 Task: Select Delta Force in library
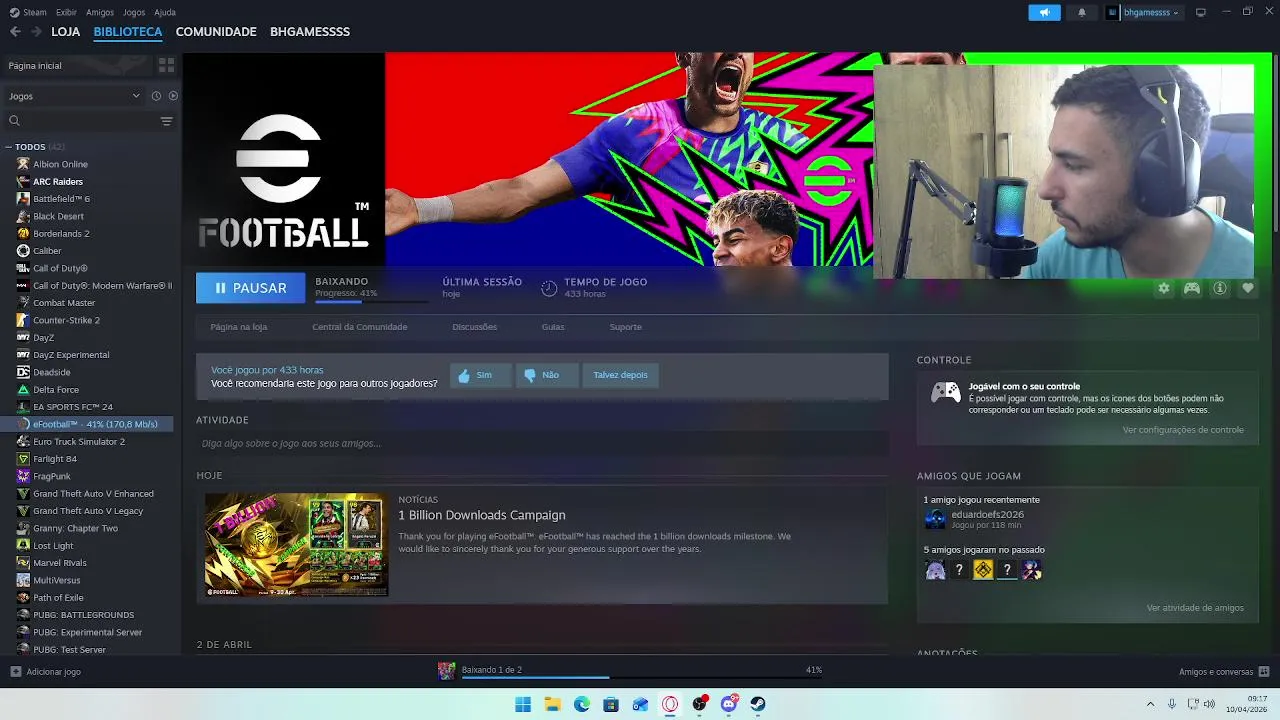tap(56, 390)
